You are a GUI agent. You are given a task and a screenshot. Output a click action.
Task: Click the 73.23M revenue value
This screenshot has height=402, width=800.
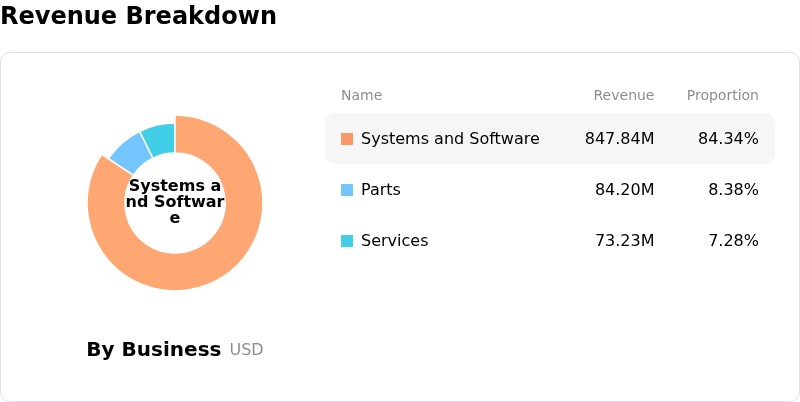624,241
